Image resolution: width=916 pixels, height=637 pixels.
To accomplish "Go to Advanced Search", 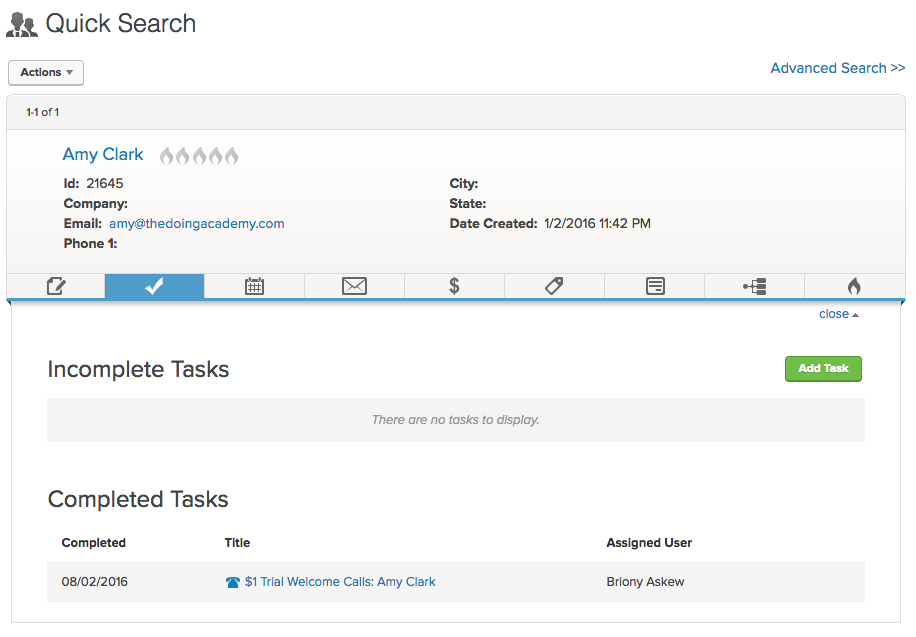I will [x=837, y=68].
